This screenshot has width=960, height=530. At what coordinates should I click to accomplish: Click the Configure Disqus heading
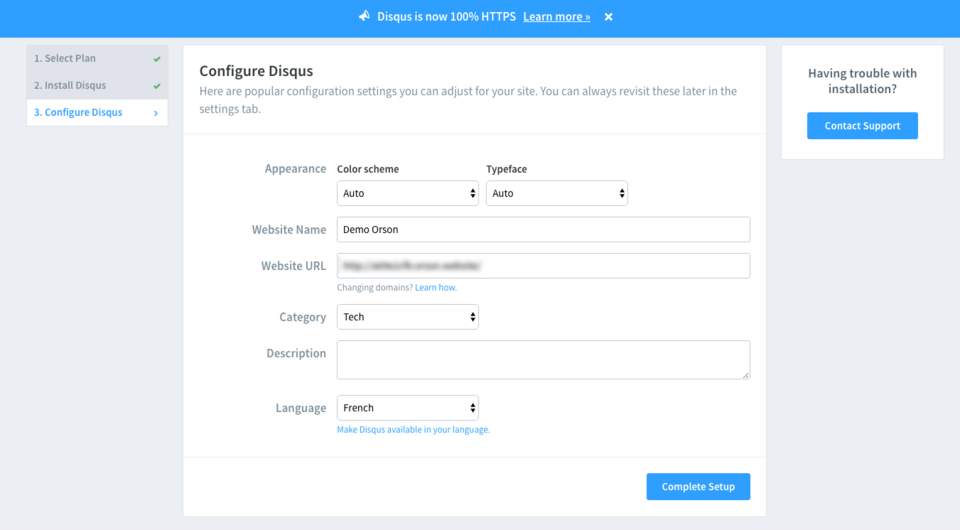256,71
